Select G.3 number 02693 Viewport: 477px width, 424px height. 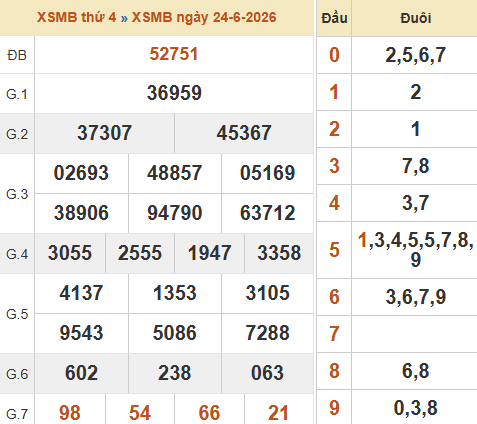pos(81,173)
